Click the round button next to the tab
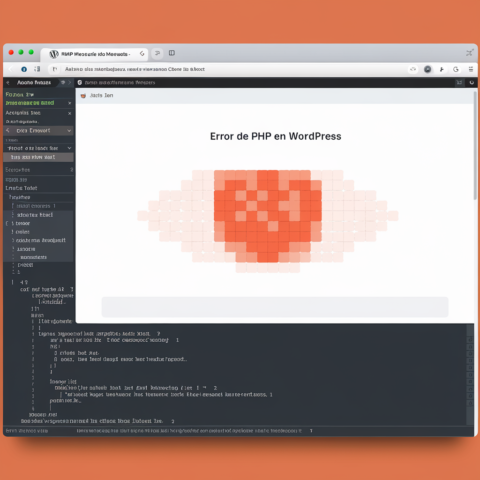Viewport: 480px width, 480px height. point(157,53)
